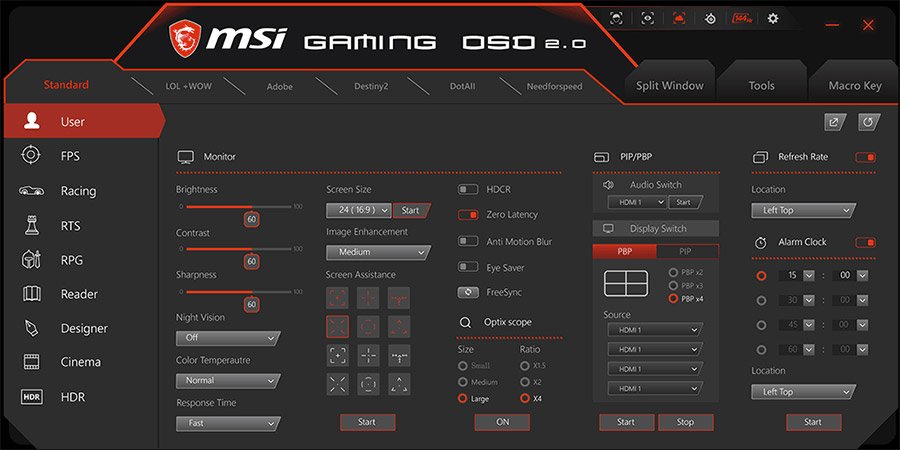Click the first framed icon in top bar
This screenshot has width=900, height=450.
click(616, 18)
